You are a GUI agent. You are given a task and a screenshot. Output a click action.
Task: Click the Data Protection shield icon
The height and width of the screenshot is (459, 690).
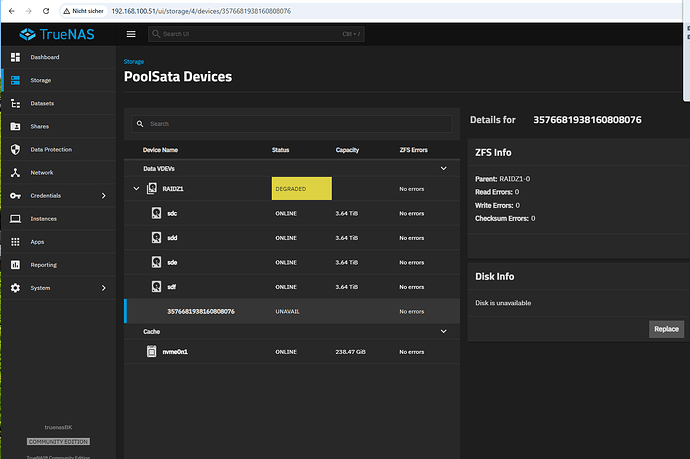[15, 150]
